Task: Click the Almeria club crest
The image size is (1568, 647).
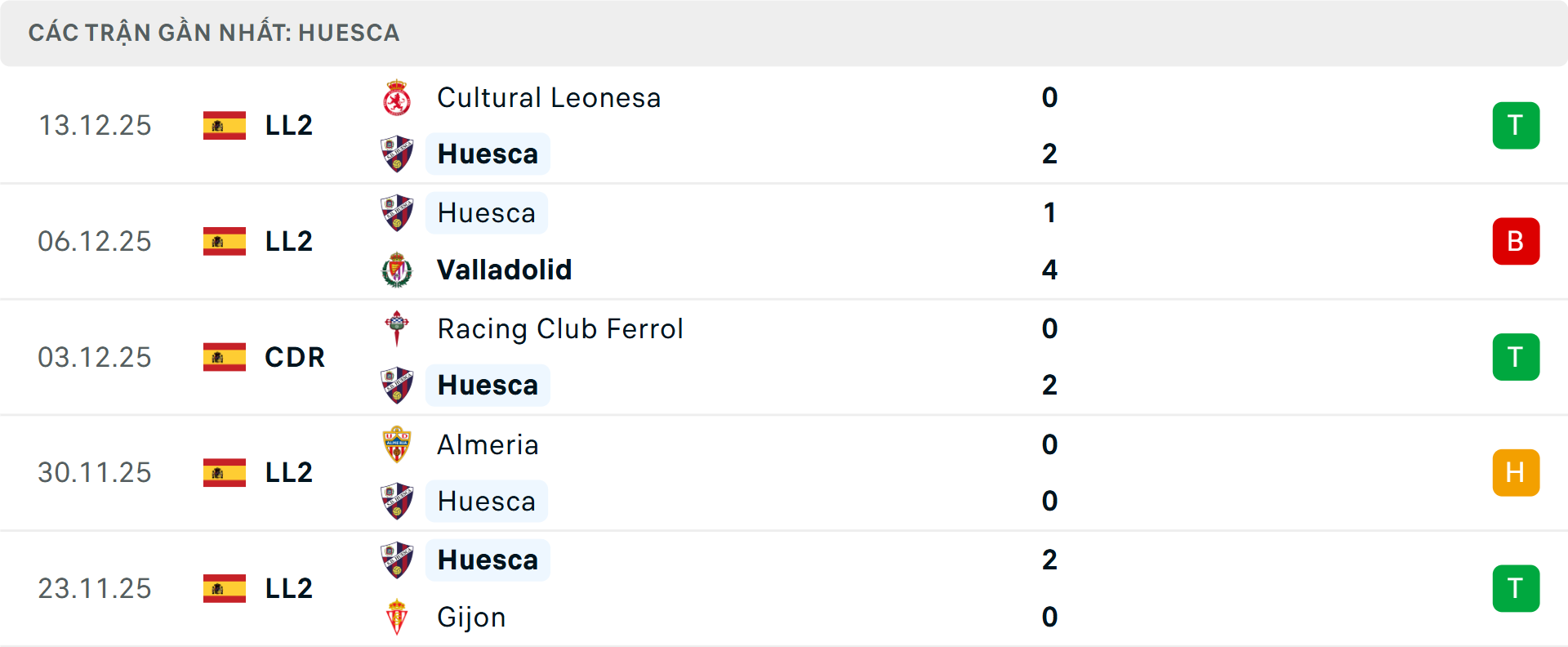Action: [397, 444]
